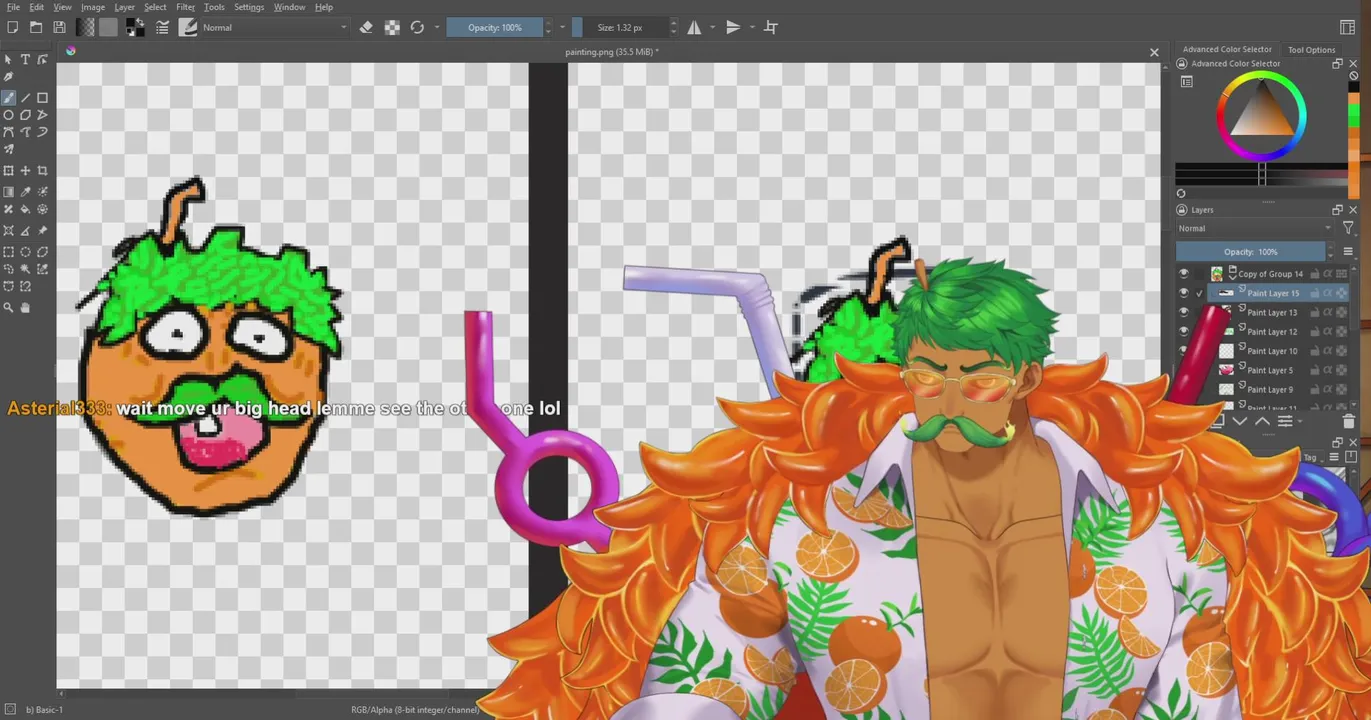
Task: Toggle horizontal mirror tool
Action: [694, 28]
